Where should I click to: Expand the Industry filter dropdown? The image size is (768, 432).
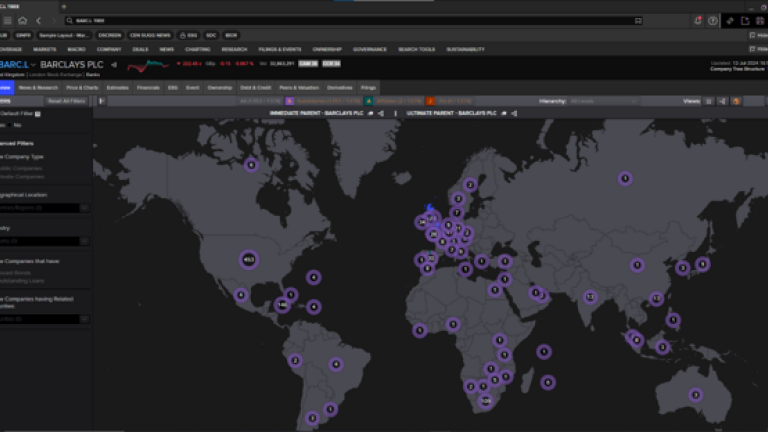[84, 241]
